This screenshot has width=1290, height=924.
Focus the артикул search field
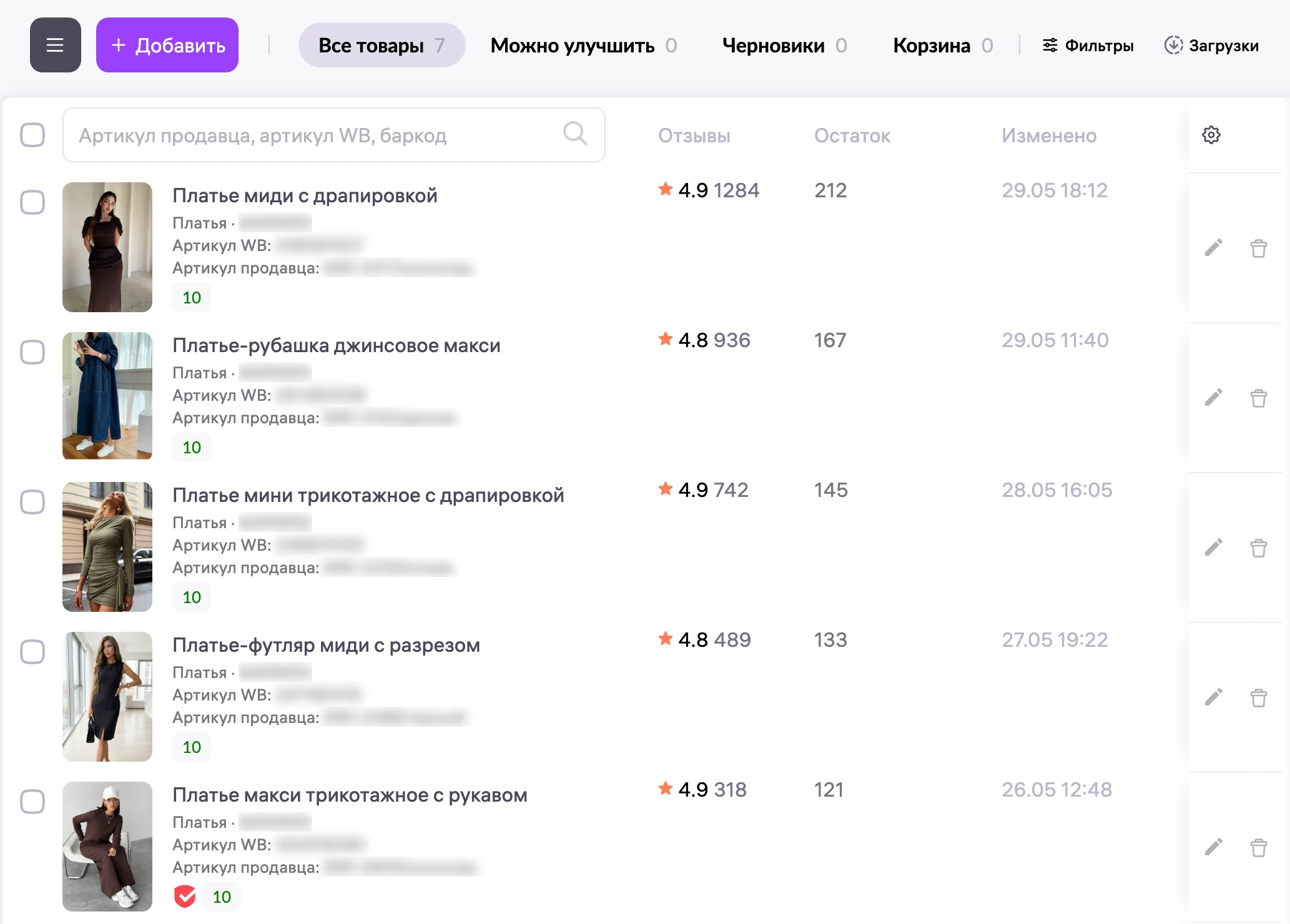(x=334, y=135)
